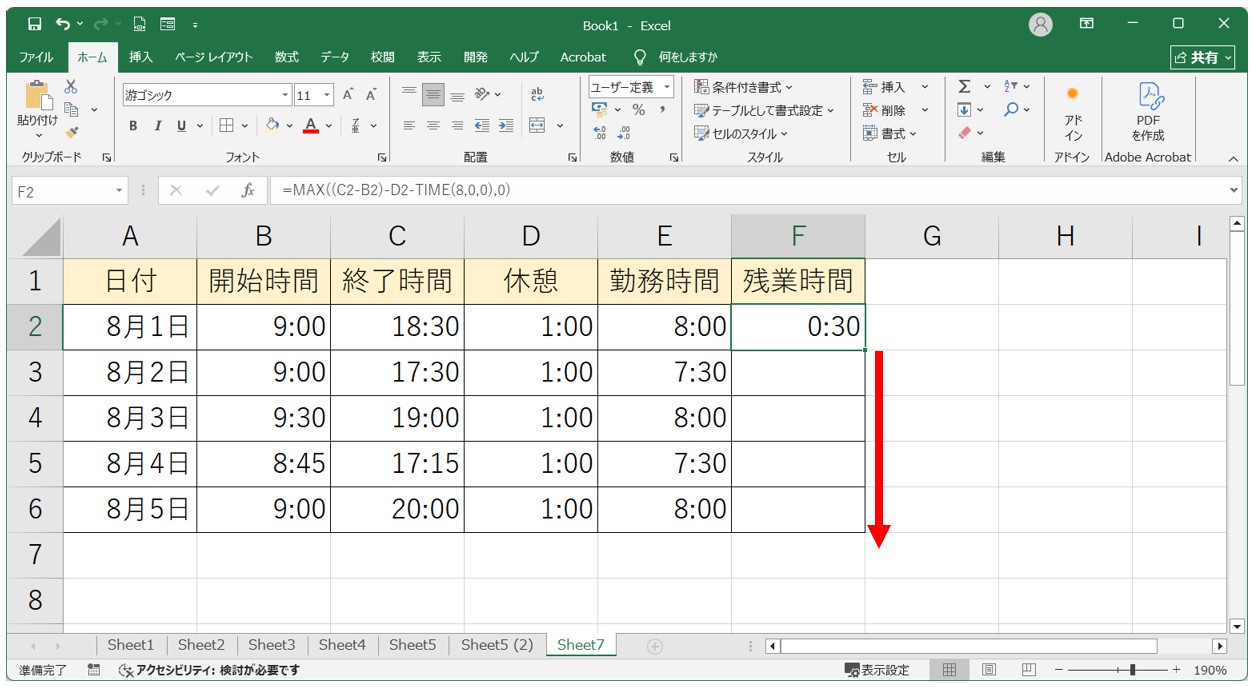Increase the indent level
The image size is (1254, 687).
[506, 126]
